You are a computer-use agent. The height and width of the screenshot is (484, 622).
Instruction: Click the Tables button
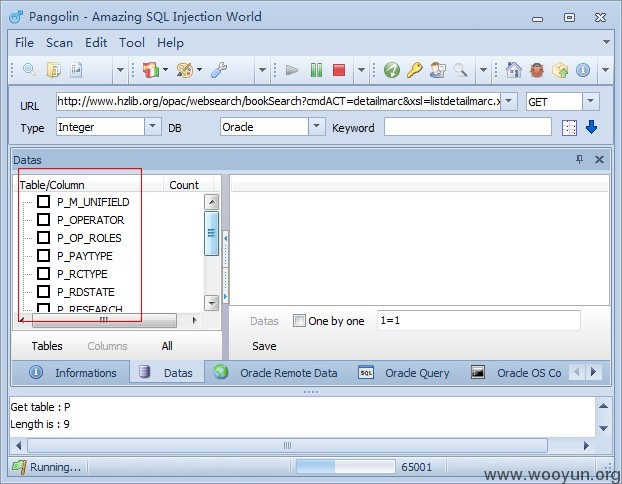[47, 346]
